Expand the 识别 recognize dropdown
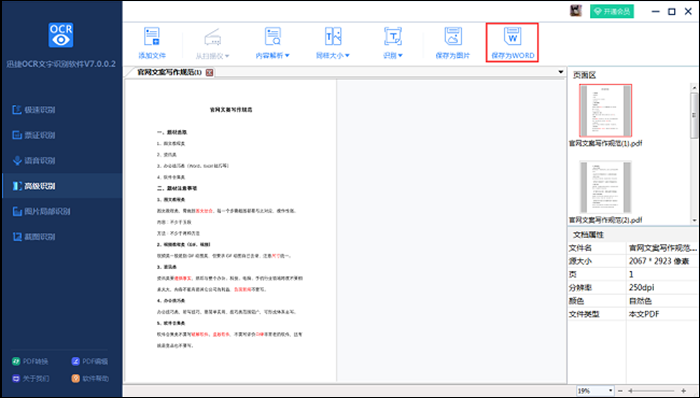 coord(400,56)
